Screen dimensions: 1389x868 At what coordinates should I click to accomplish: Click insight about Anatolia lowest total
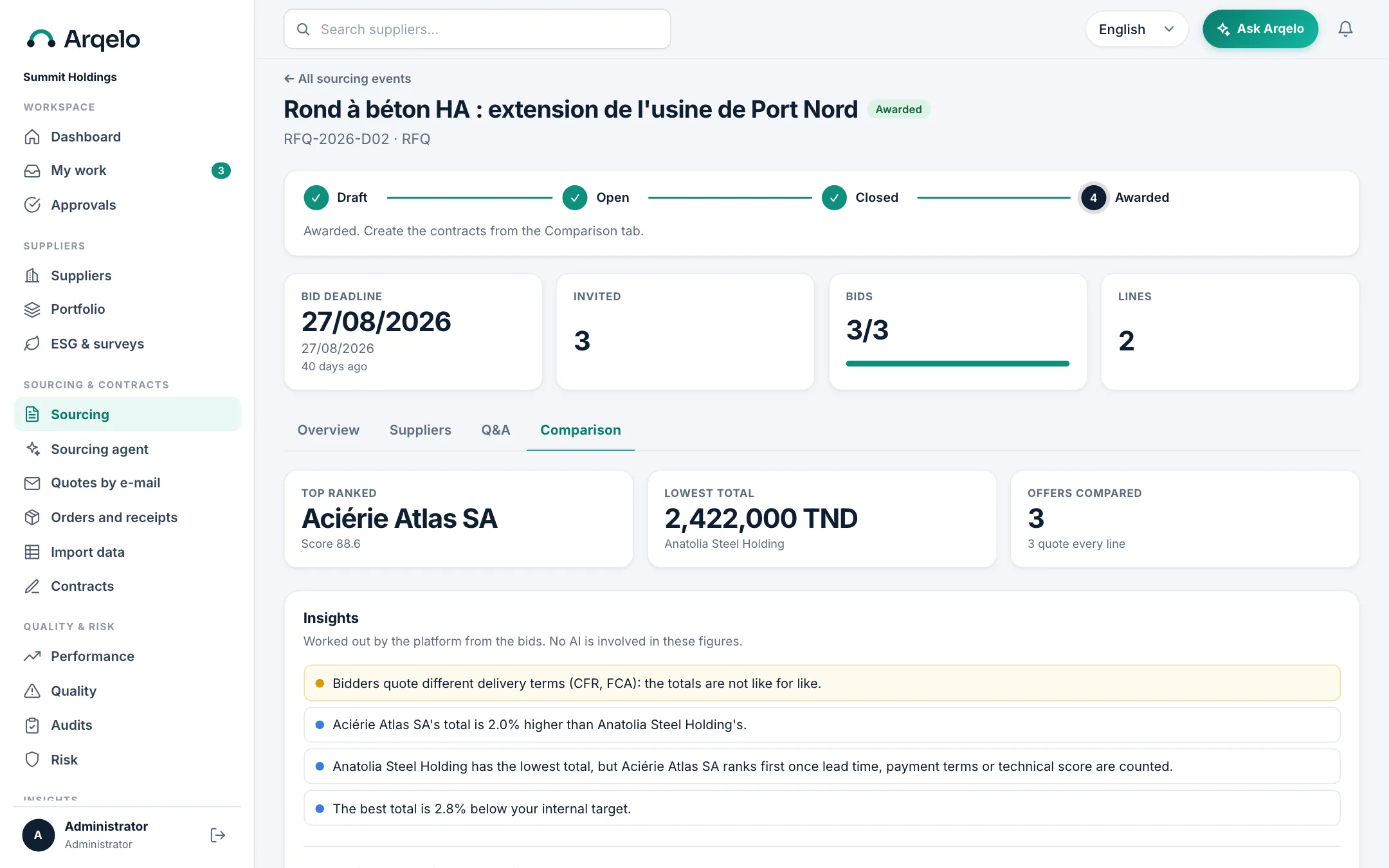click(822, 766)
